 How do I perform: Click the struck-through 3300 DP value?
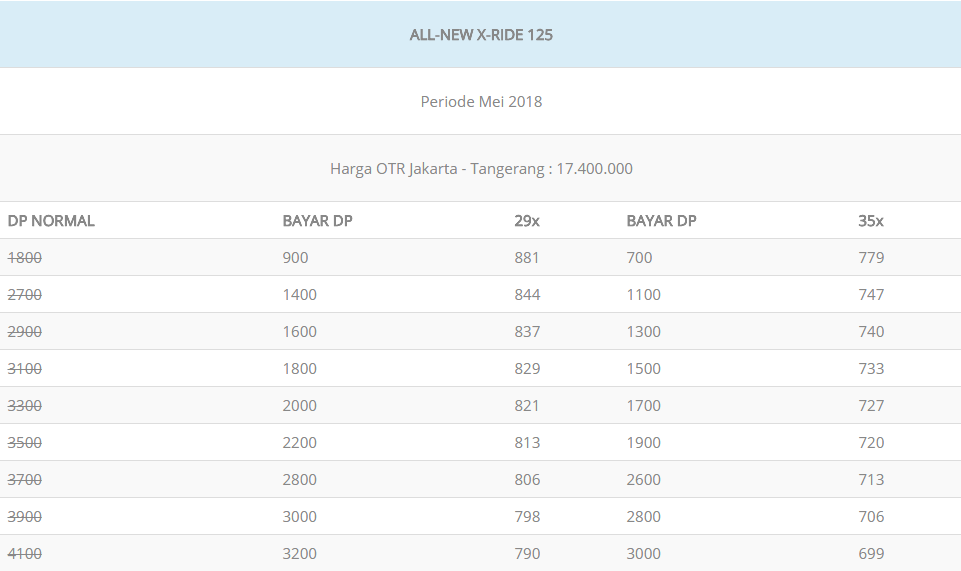25,406
